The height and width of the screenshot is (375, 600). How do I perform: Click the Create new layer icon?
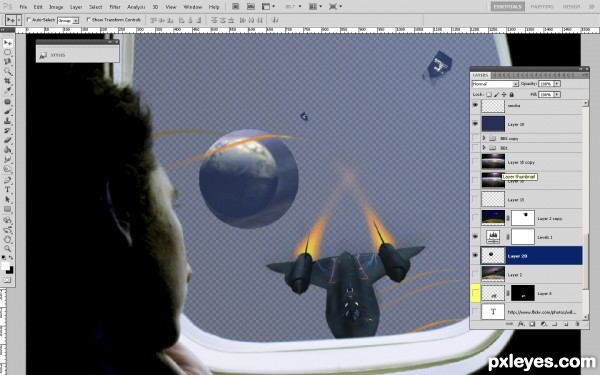(566, 324)
